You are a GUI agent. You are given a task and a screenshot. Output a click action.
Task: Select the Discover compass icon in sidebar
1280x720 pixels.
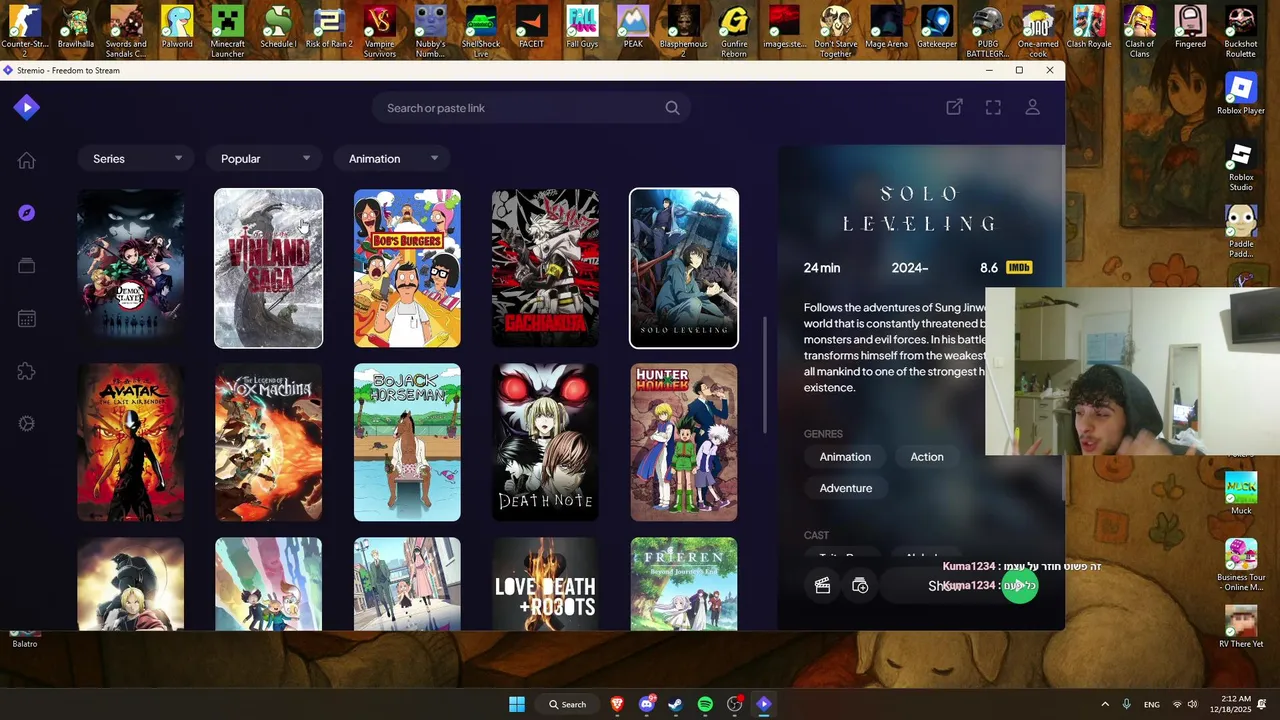tap(27, 213)
